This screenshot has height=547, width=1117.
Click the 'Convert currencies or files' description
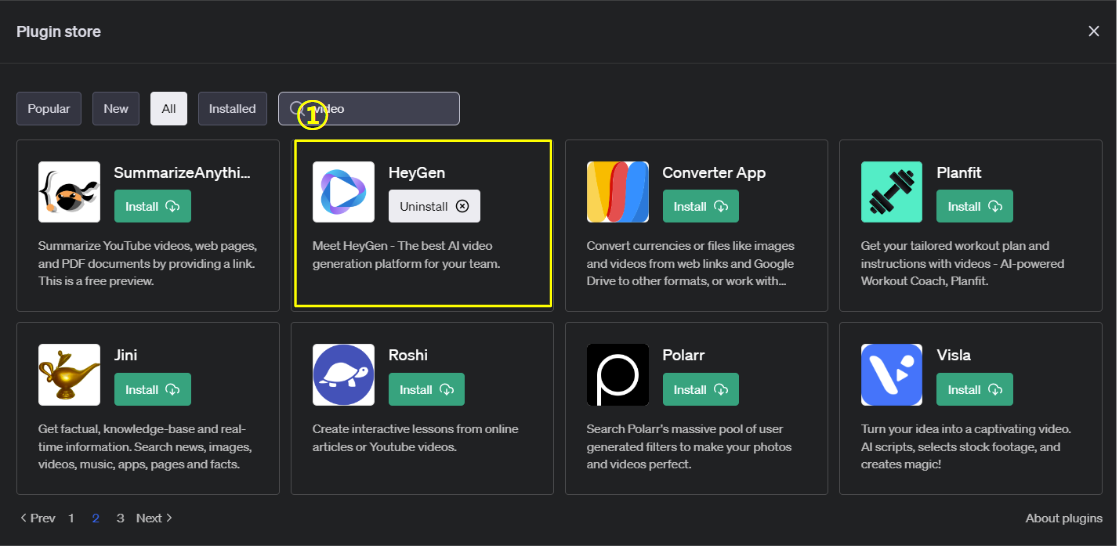(690, 264)
